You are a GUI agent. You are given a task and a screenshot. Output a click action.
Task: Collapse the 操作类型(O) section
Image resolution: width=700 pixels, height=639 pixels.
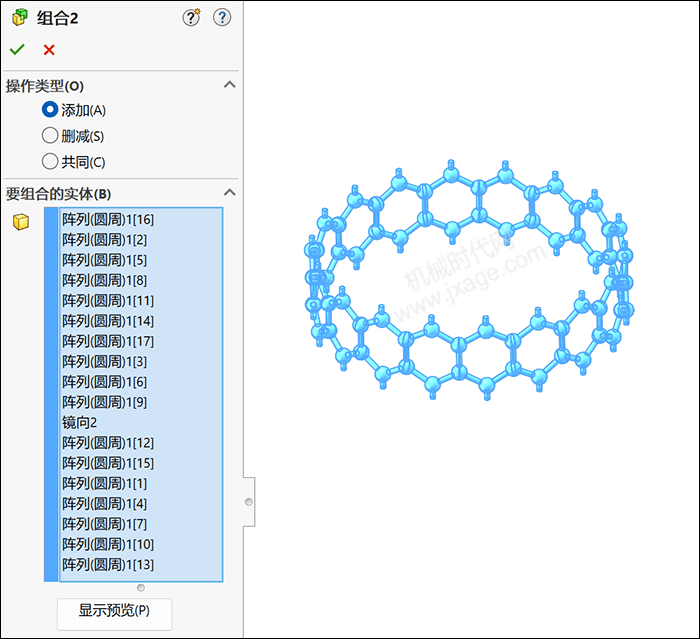229,85
